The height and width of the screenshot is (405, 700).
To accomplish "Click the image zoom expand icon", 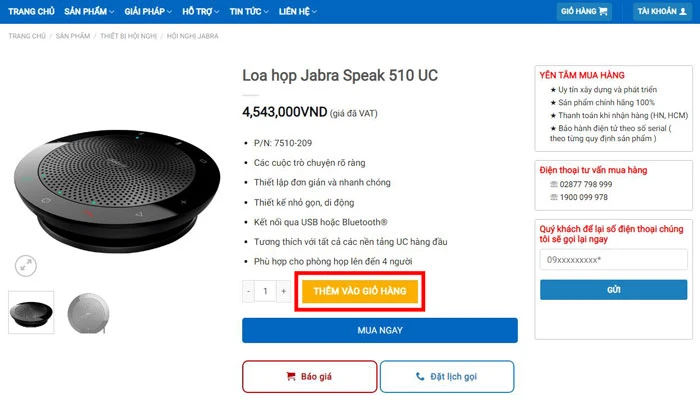I will (x=26, y=265).
